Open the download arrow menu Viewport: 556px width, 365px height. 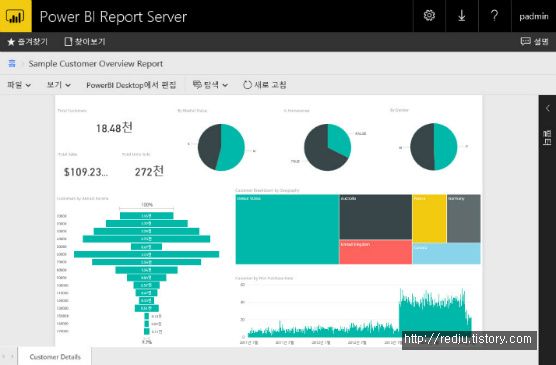(x=461, y=16)
